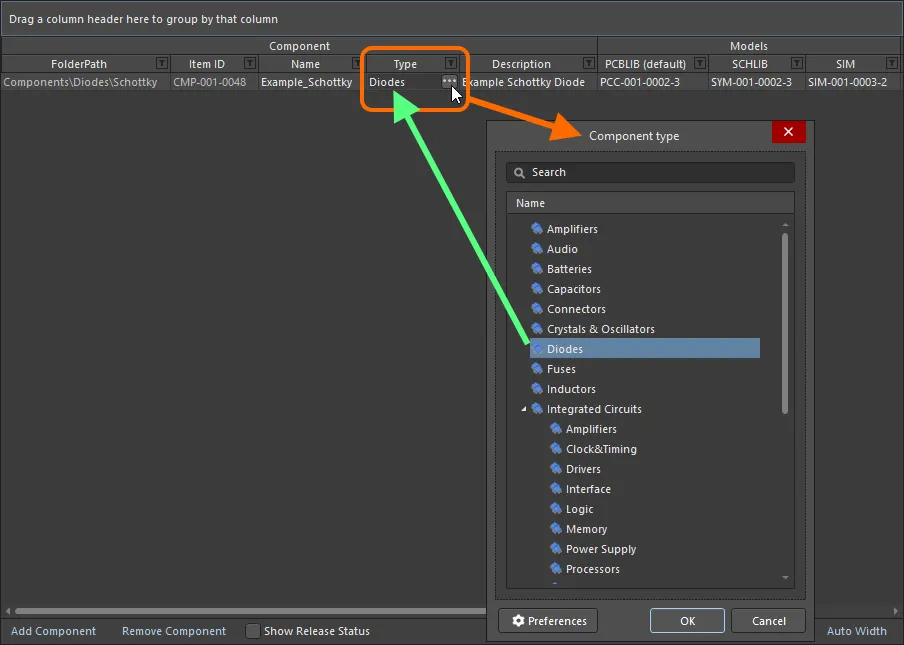Click the Drivers type icon
The width and height of the screenshot is (904, 645).
coord(556,469)
